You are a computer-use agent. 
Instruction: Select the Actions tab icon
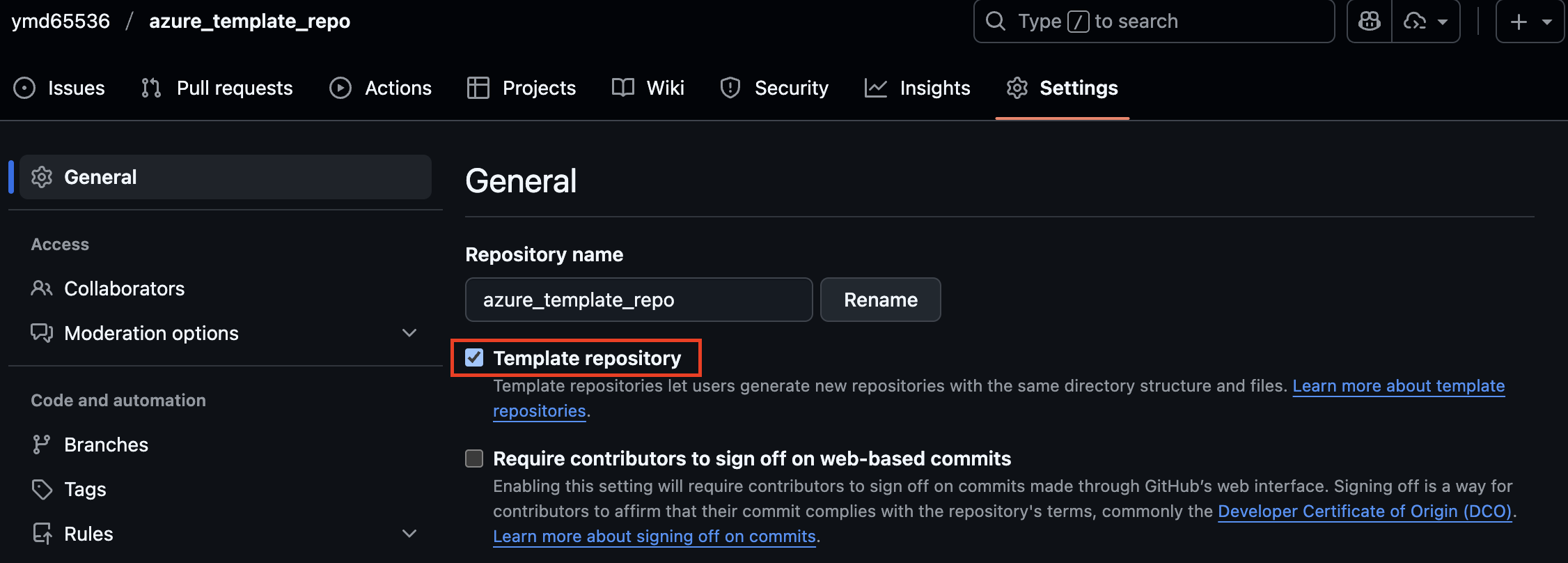pos(340,88)
